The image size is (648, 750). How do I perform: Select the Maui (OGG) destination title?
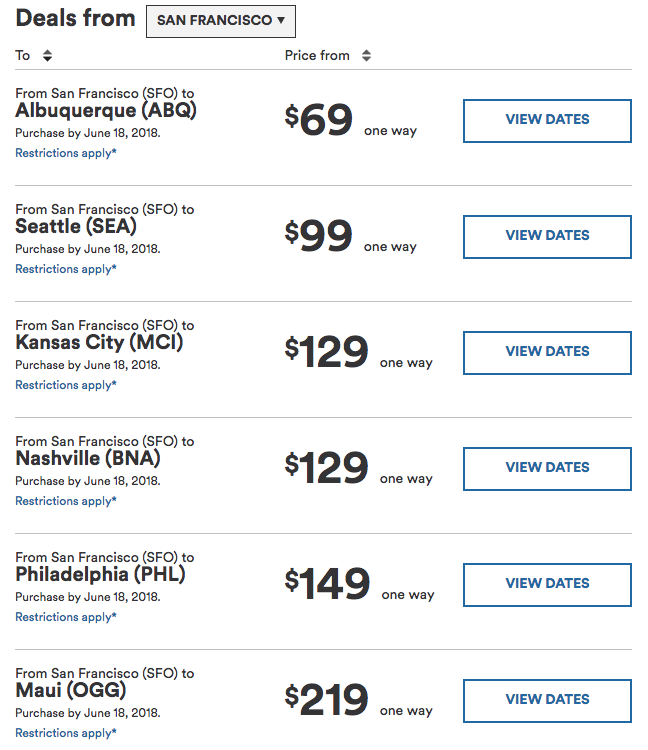coord(71,691)
